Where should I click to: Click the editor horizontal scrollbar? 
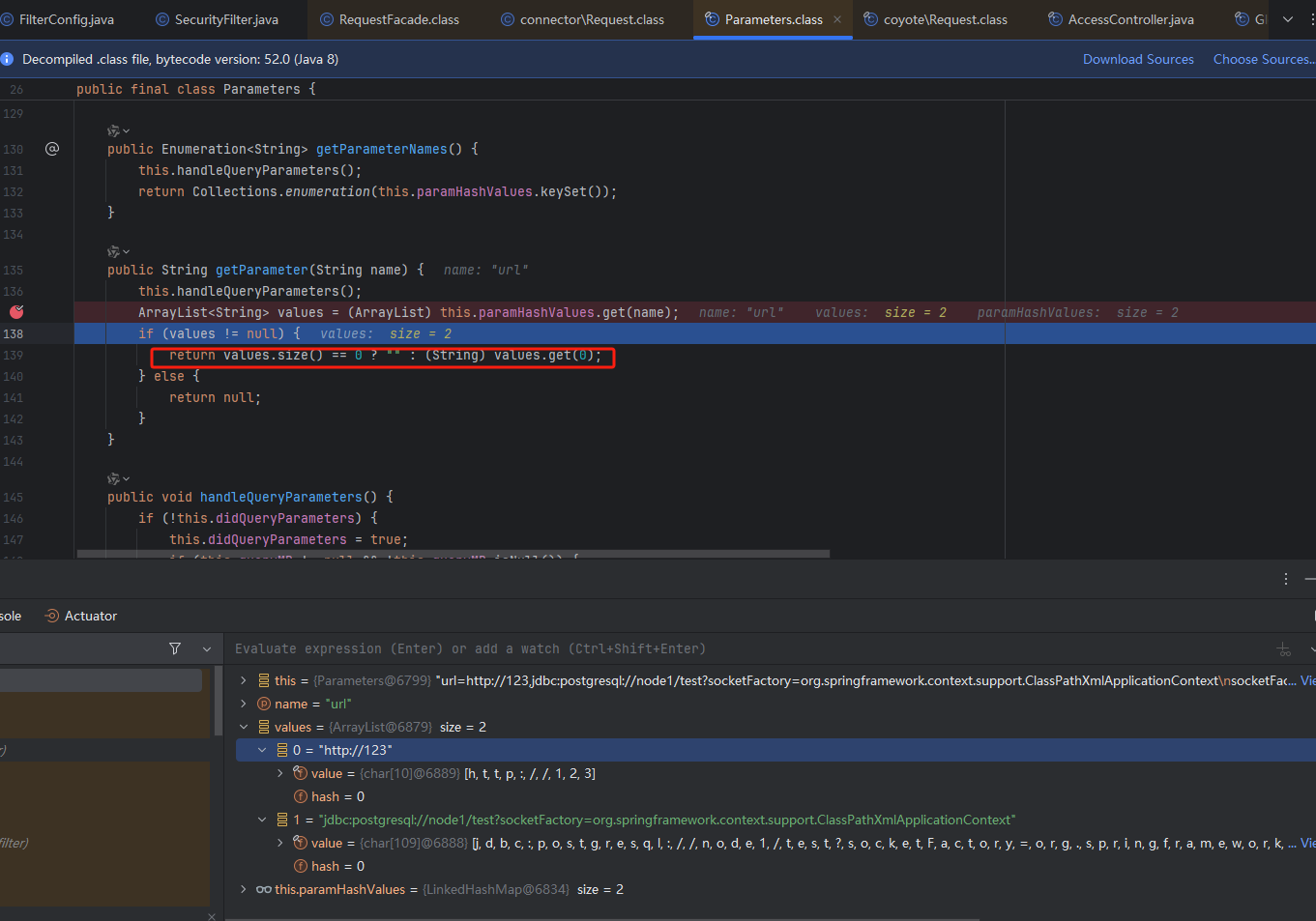(x=453, y=554)
